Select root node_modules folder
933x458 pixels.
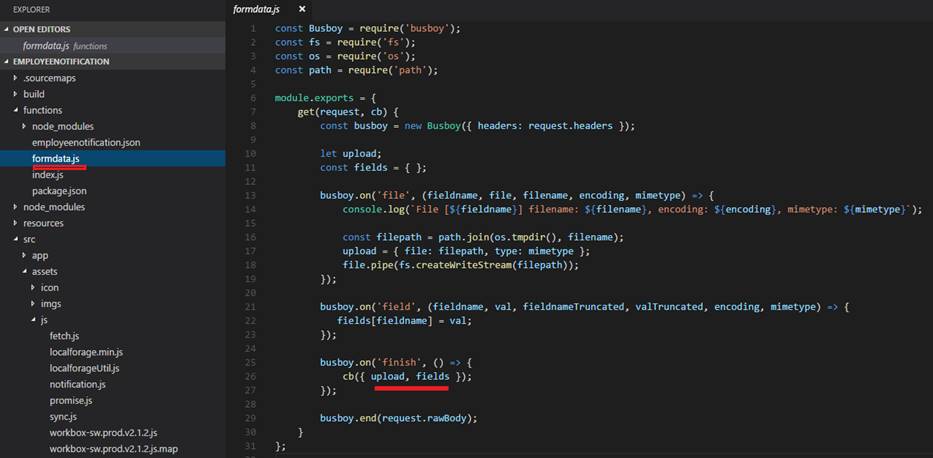coord(54,207)
